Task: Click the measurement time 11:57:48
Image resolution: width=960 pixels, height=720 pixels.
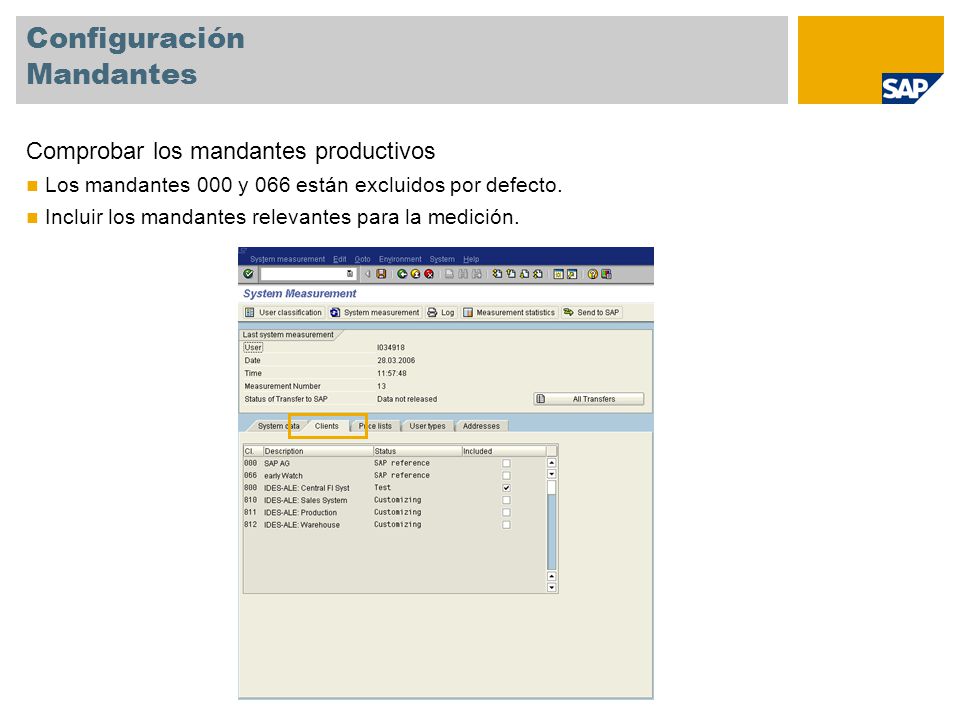Action: click(x=392, y=373)
